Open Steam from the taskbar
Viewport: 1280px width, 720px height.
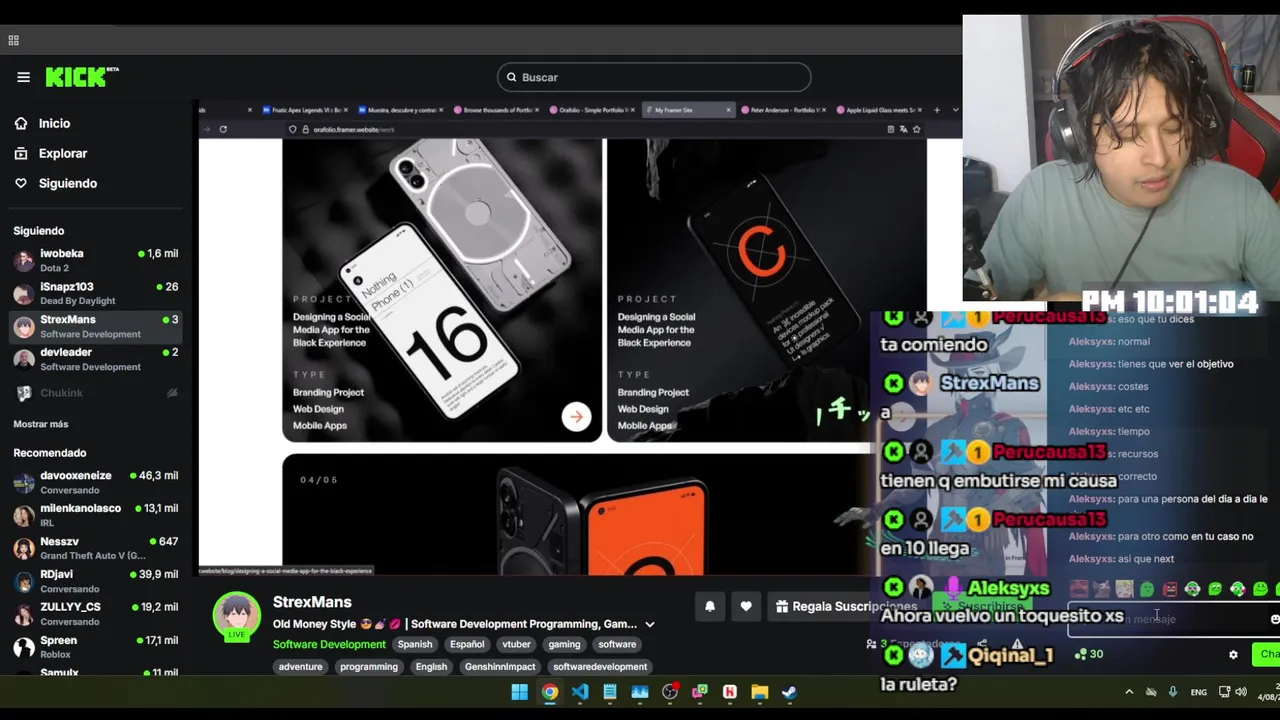click(789, 692)
